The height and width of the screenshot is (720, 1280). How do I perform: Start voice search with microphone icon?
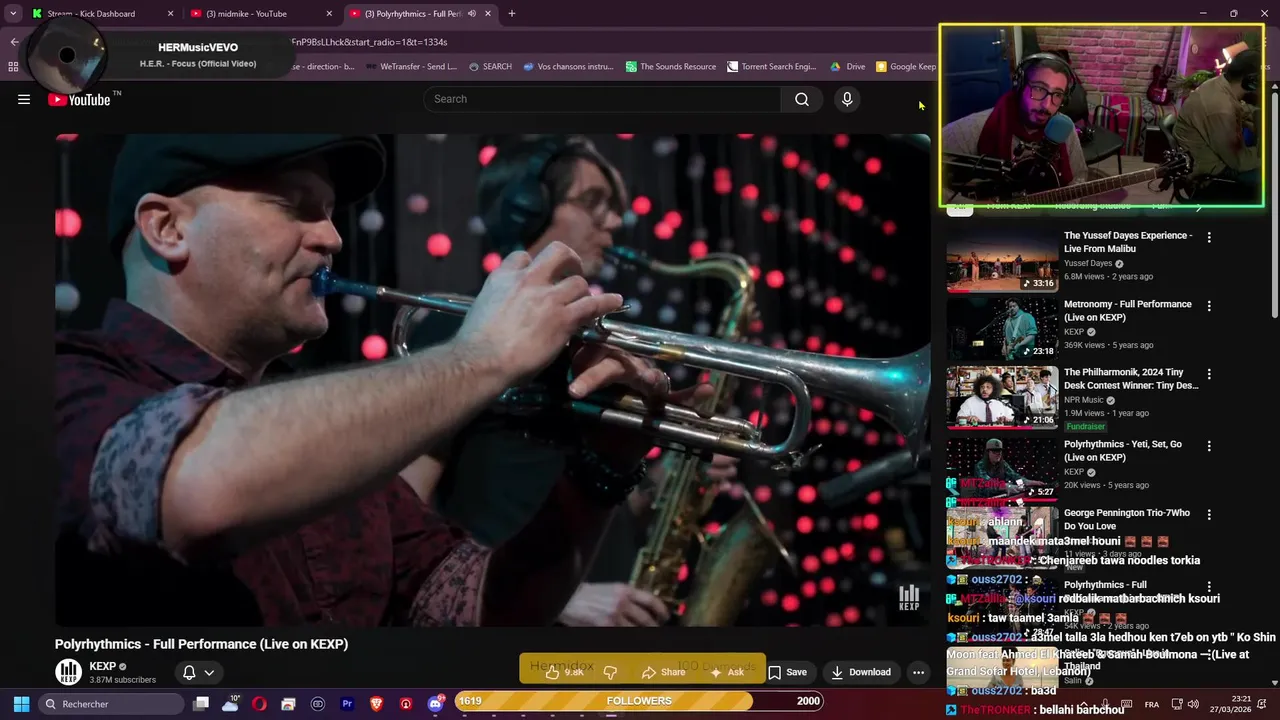pos(847,99)
